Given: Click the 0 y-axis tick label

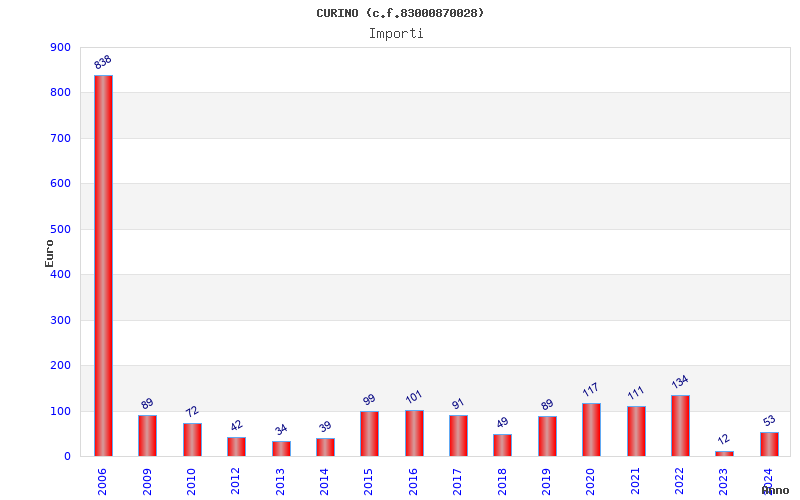Looking at the screenshot, I should [x=67, y=457].
